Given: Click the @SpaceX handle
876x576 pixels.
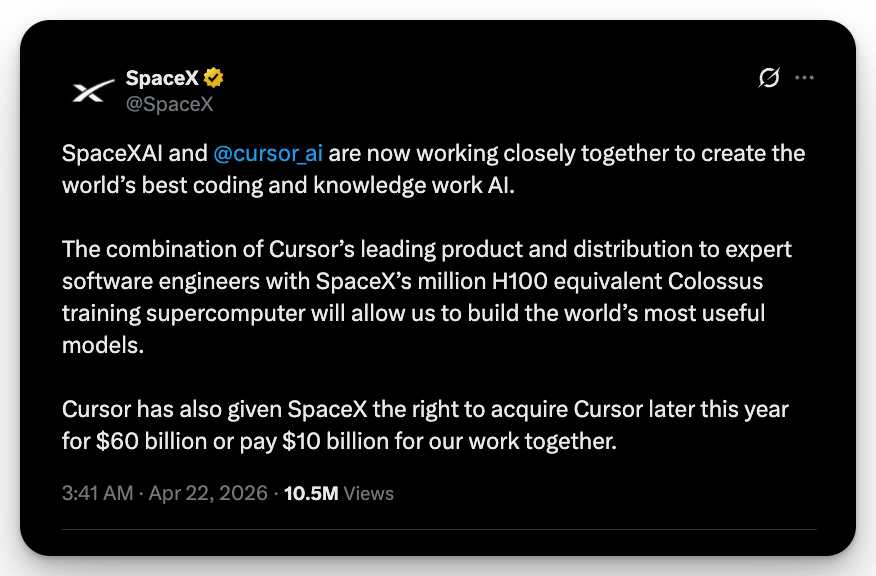Looking at the screenshot, I should [x=171, y=103].
